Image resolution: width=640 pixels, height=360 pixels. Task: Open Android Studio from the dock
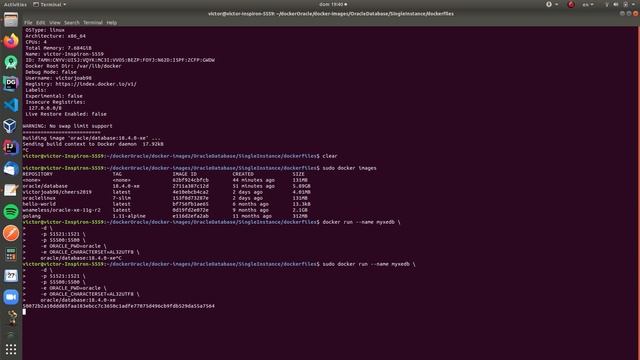tap(11, 62)
